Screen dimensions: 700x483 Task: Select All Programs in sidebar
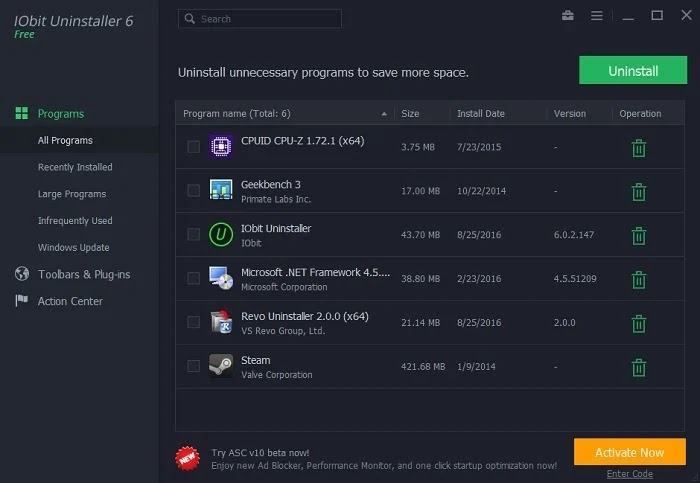[x=65, y=141]
